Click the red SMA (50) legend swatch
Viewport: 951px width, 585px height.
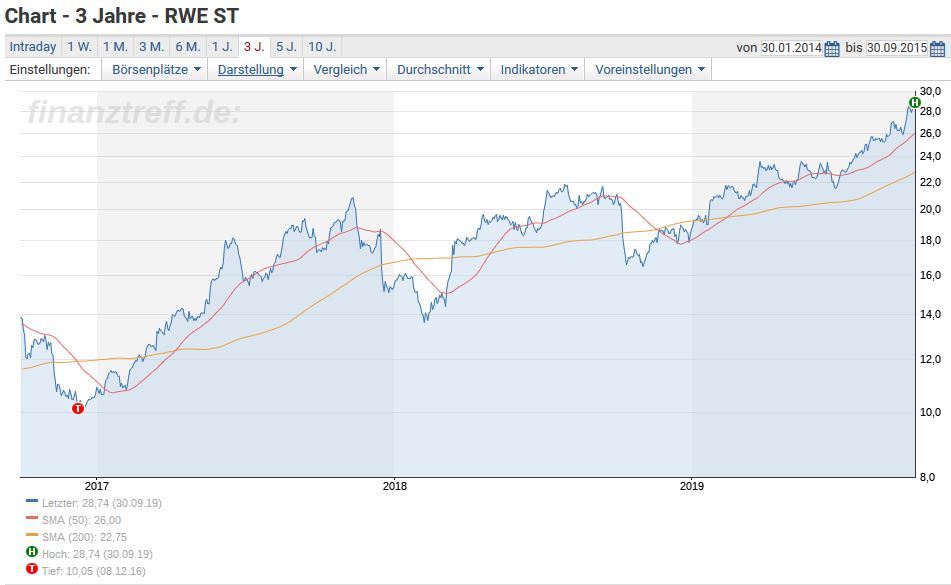click(32, 518)
